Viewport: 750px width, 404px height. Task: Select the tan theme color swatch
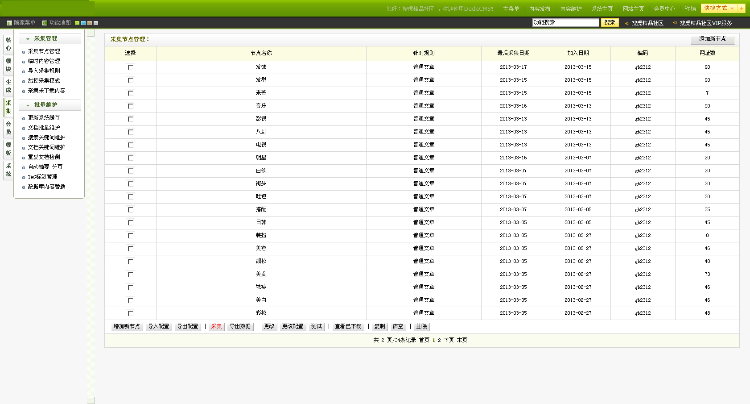pyautogui.click(x=89, y=22)
